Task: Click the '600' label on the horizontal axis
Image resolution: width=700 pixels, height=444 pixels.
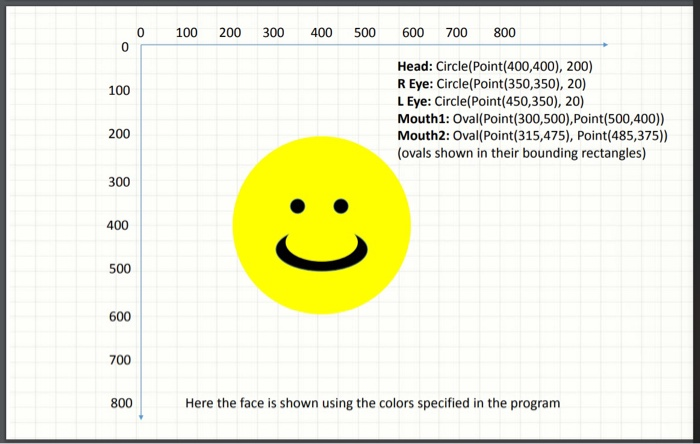Action: point(413,33)
